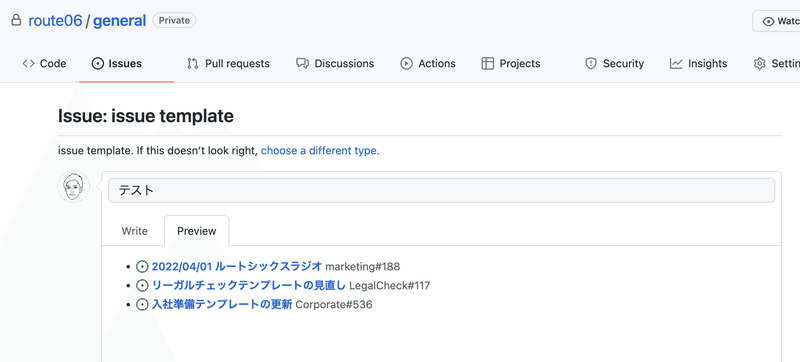
Task: Click the eye icon on Watch button
Action: tap(768, 21)
